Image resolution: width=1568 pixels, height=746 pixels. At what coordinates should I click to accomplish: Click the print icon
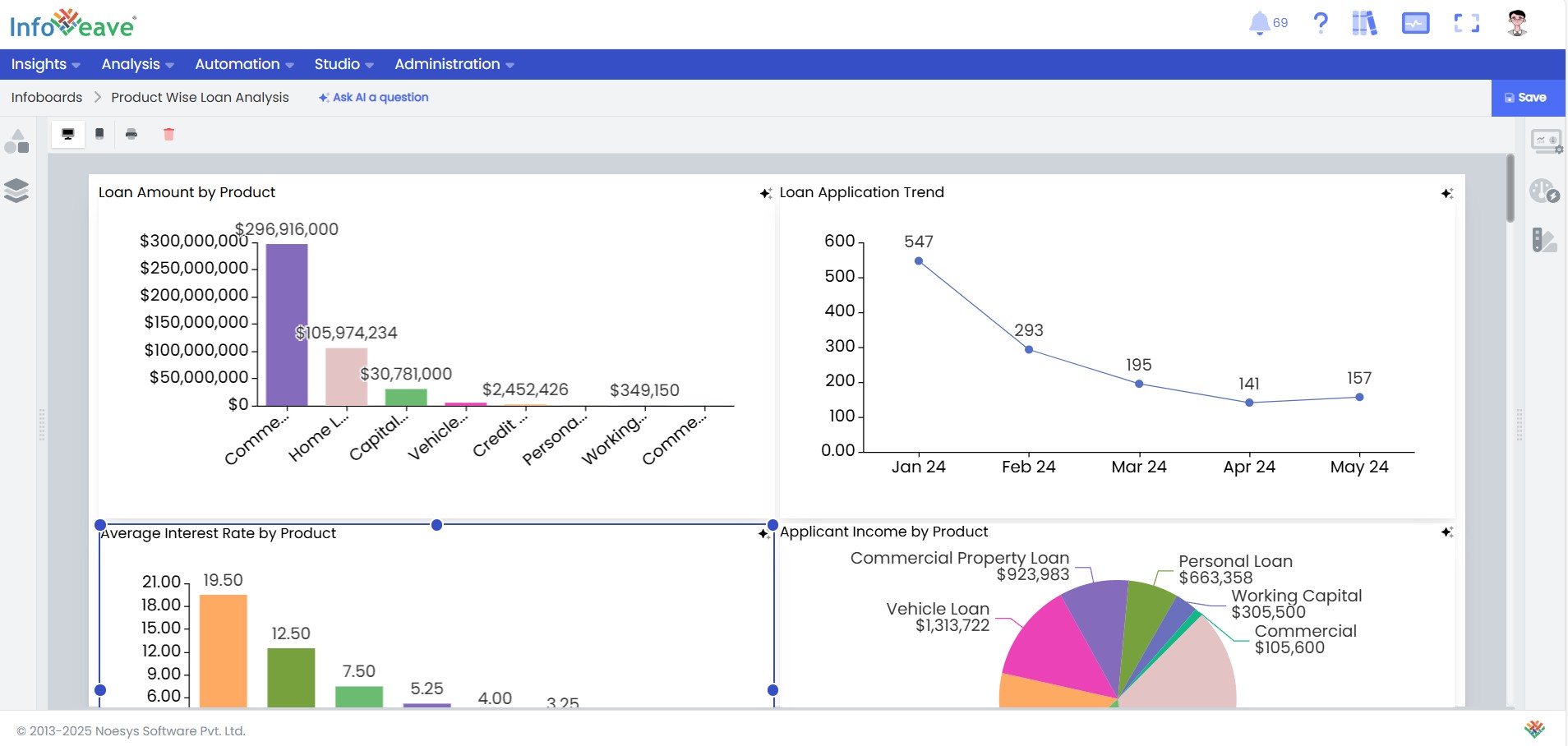coord(131,134)
